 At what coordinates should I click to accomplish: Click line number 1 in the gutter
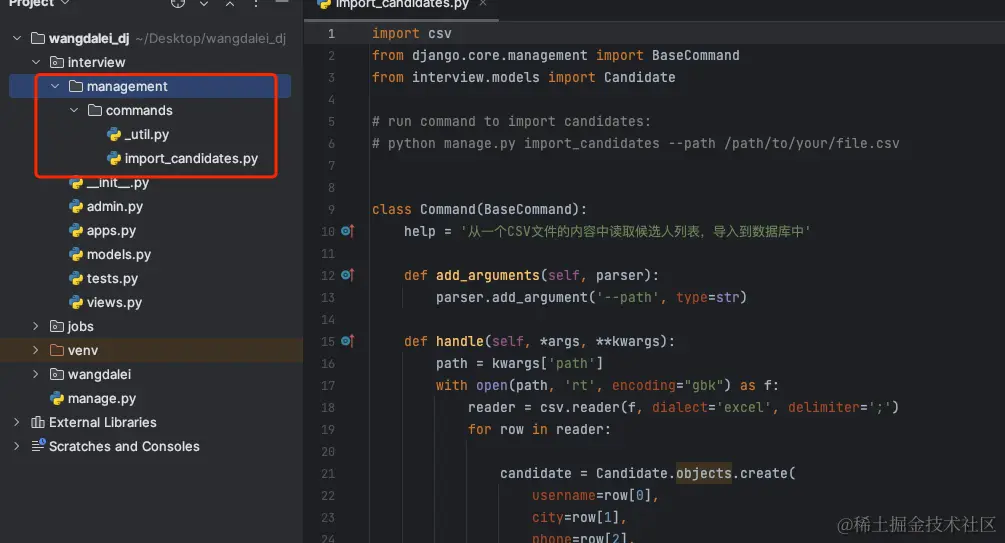[331, 33]
